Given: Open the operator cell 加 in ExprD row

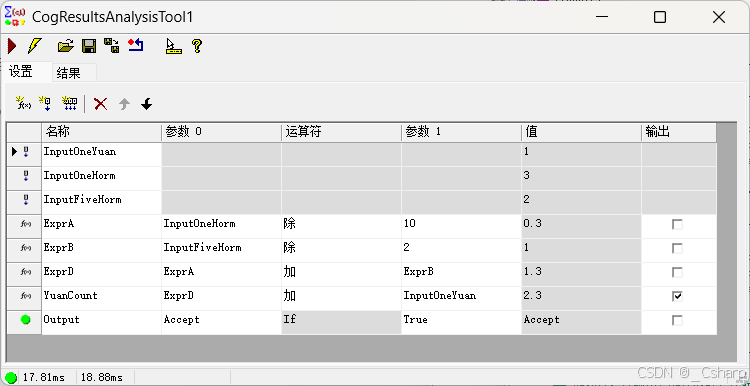Looking at the screenshot, I should (341, 274).
